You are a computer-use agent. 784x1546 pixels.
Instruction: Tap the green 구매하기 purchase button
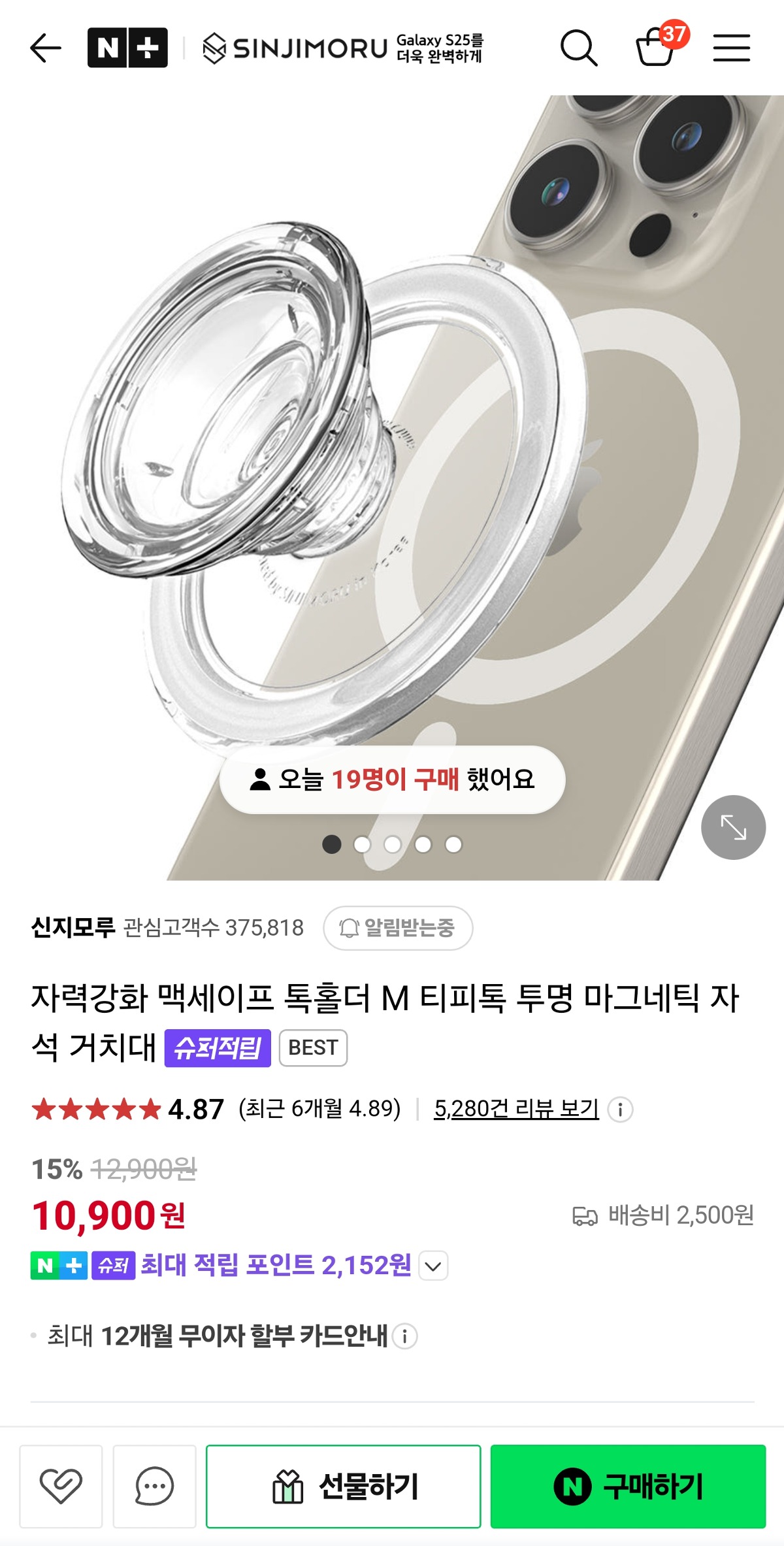628,1487
